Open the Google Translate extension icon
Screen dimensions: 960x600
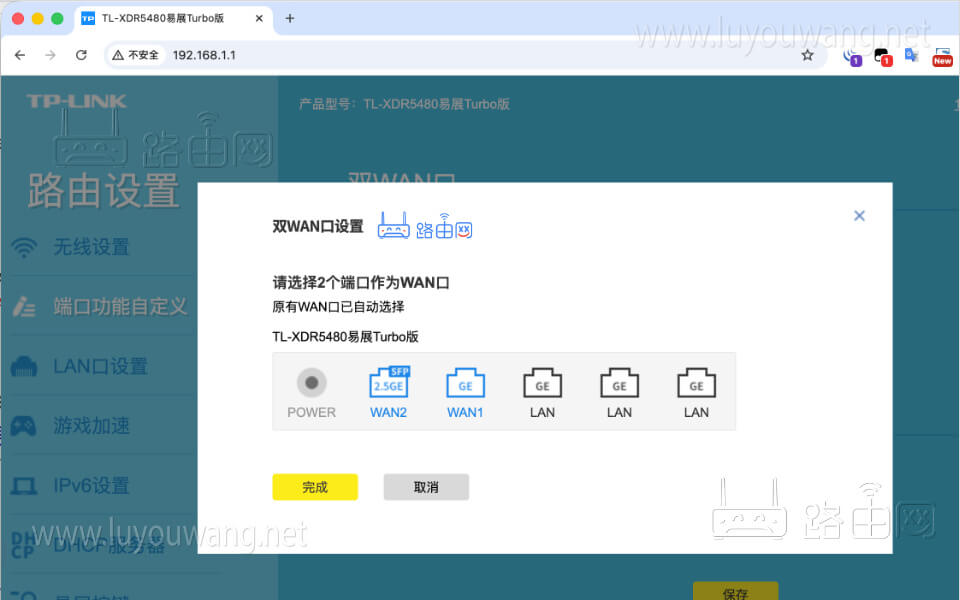pos(912,56)
